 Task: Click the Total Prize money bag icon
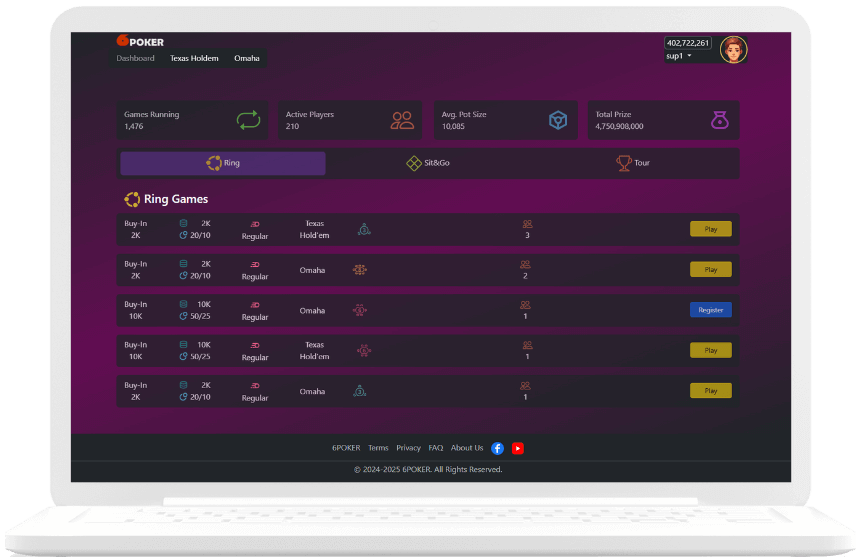point(718,121)
